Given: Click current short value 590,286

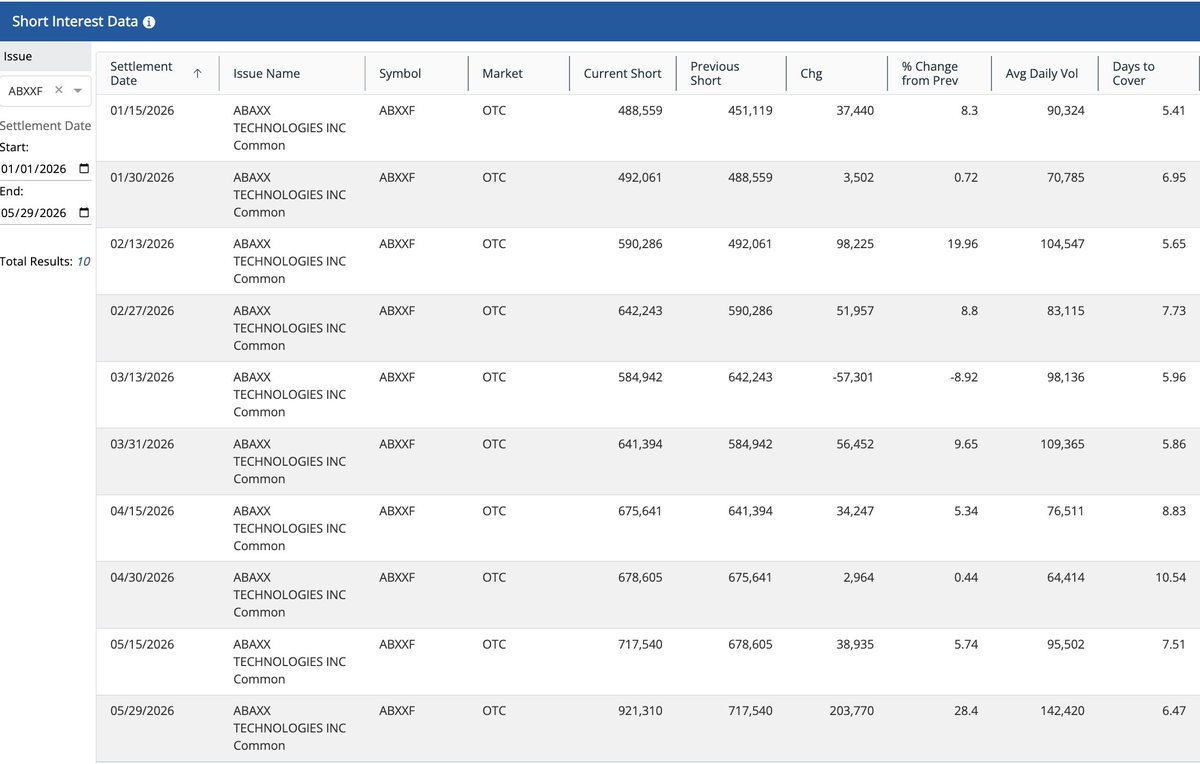Looking at the screenshot, I should pos(640,244).
